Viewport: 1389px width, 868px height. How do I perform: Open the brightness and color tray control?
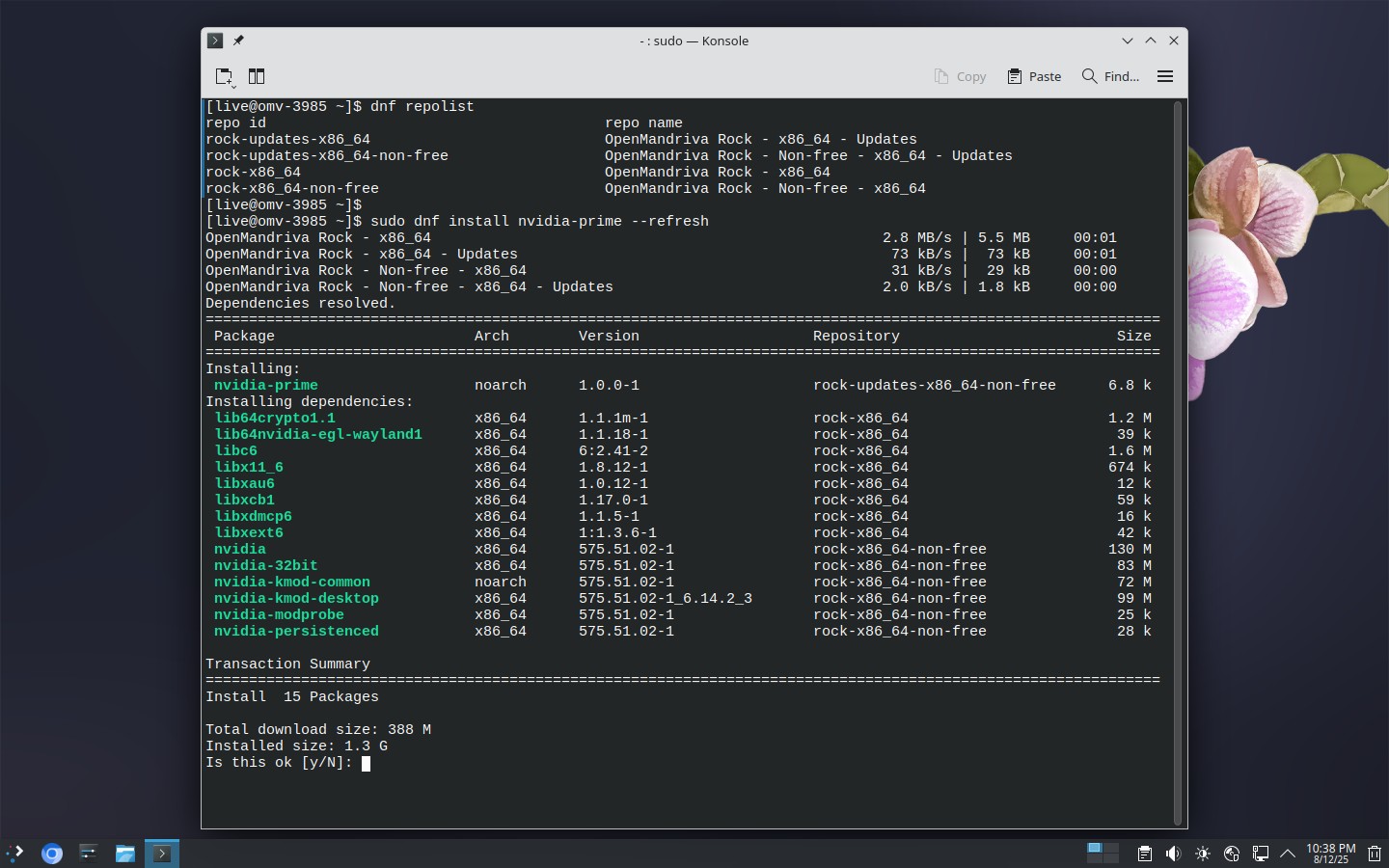tap(1202, 854)
